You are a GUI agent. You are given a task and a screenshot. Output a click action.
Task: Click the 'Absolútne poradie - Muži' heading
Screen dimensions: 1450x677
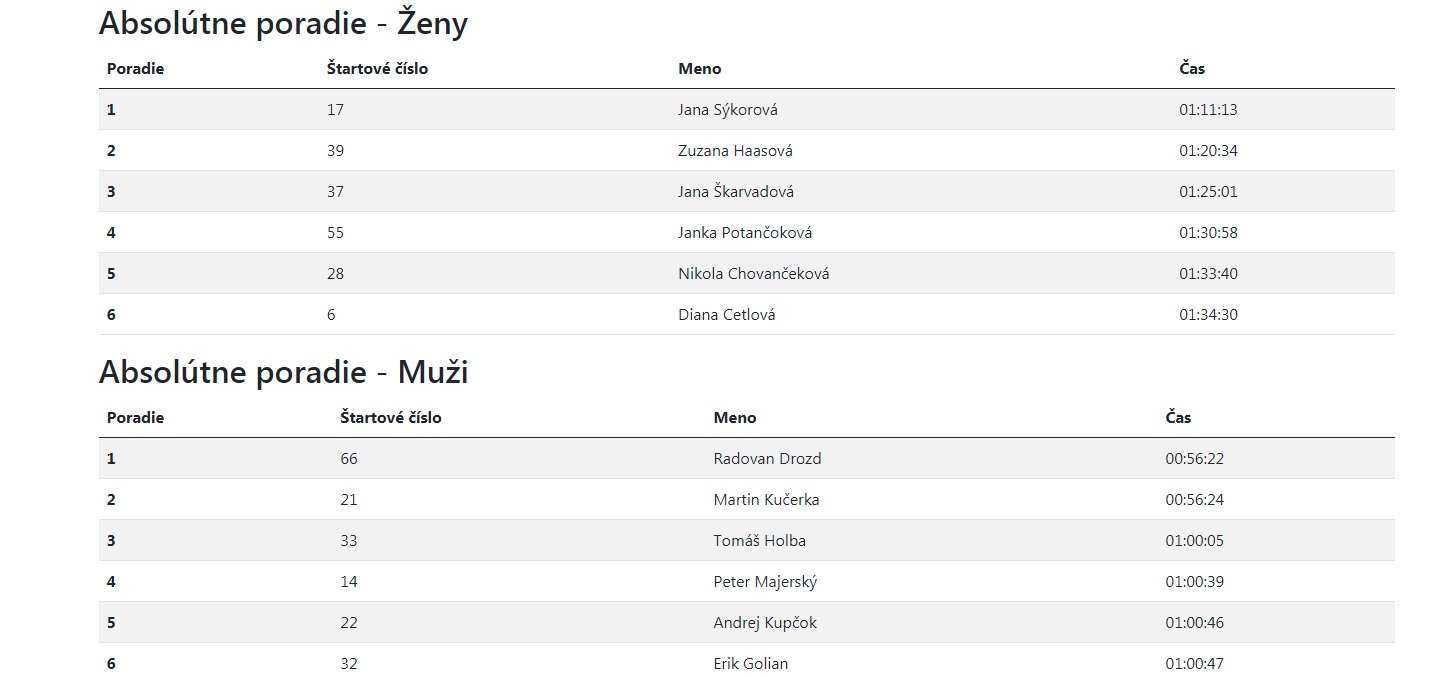click(x=283, y=372)
